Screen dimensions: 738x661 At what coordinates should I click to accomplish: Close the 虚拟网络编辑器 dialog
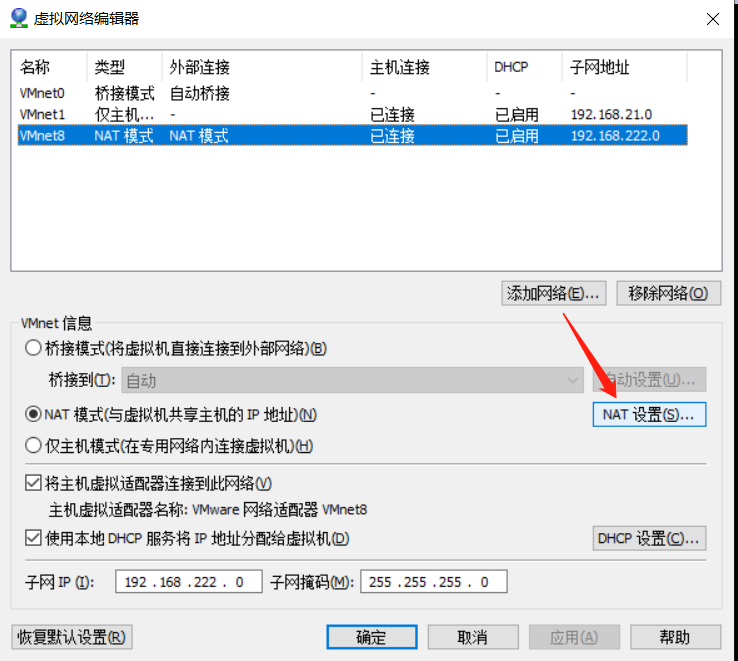click(713, 19)
